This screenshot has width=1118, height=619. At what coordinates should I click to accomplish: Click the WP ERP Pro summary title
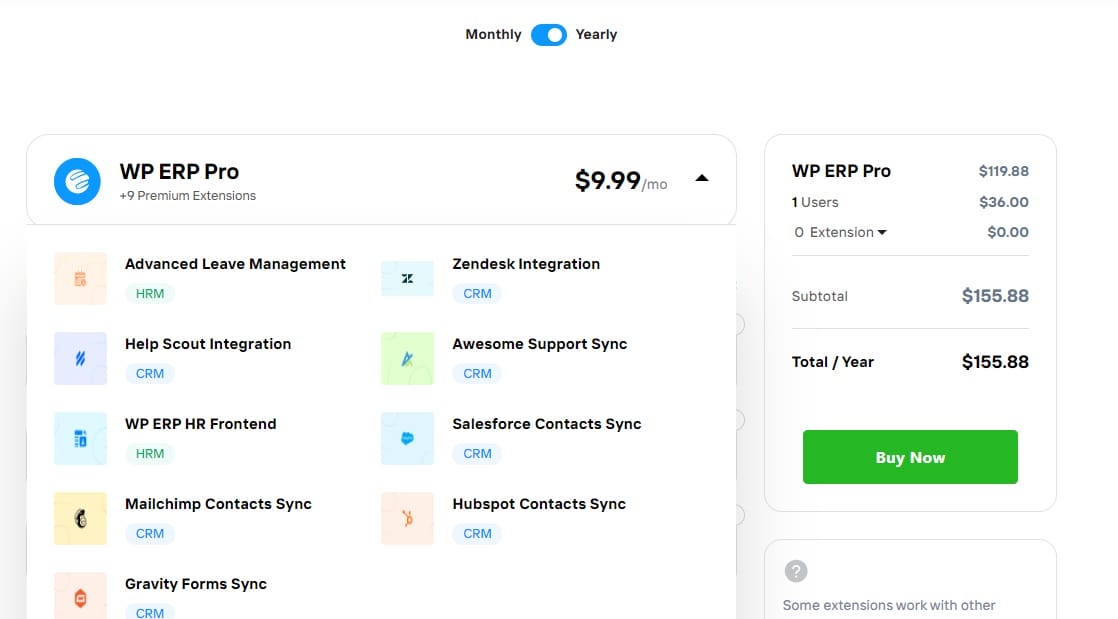(841, 171)
